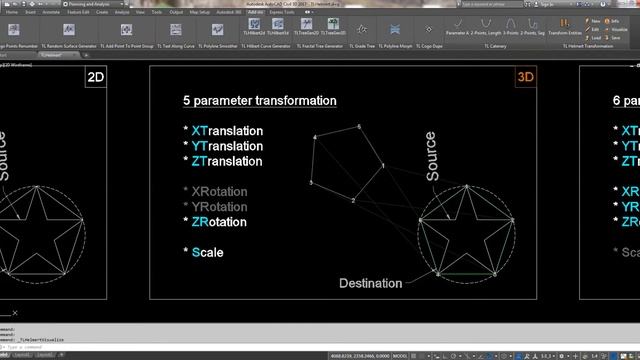
Task: Select the Output ribbon tab
Action: (176, 12)
